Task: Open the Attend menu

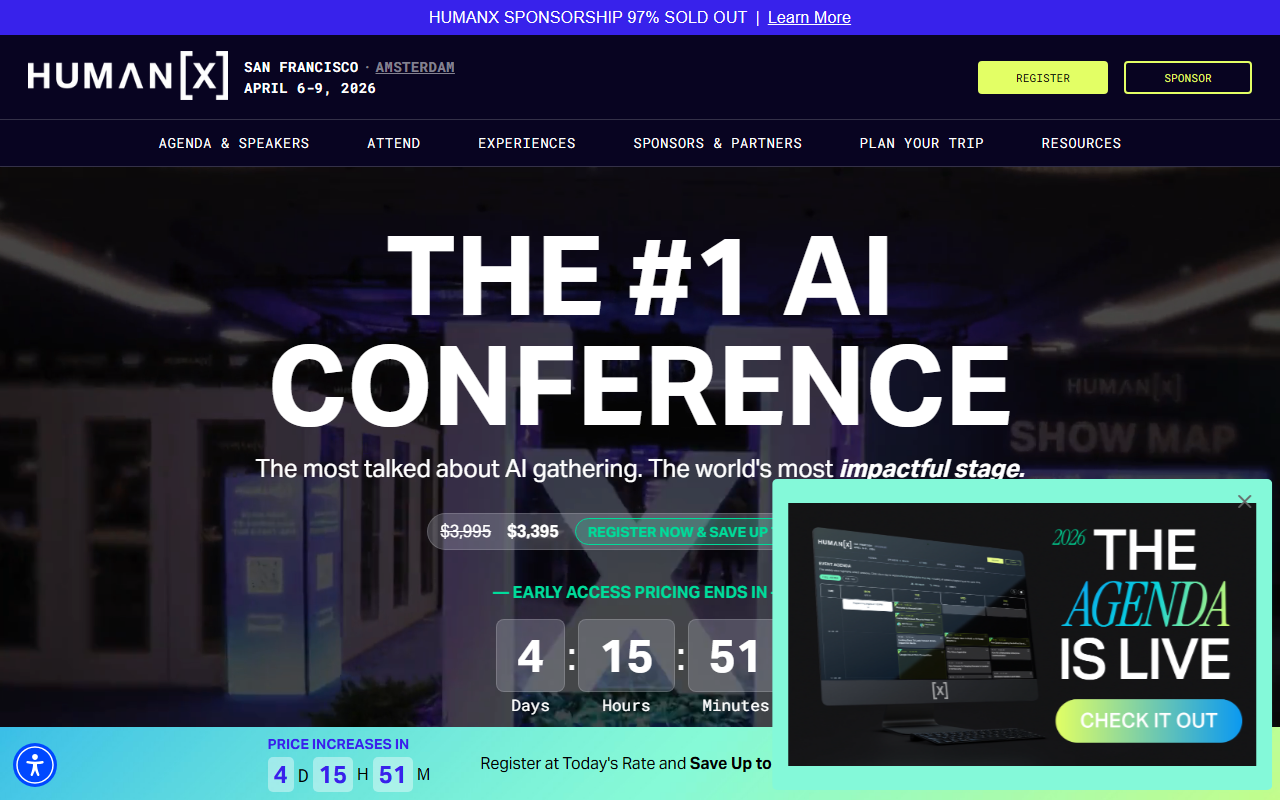Action: click(394, 143)
